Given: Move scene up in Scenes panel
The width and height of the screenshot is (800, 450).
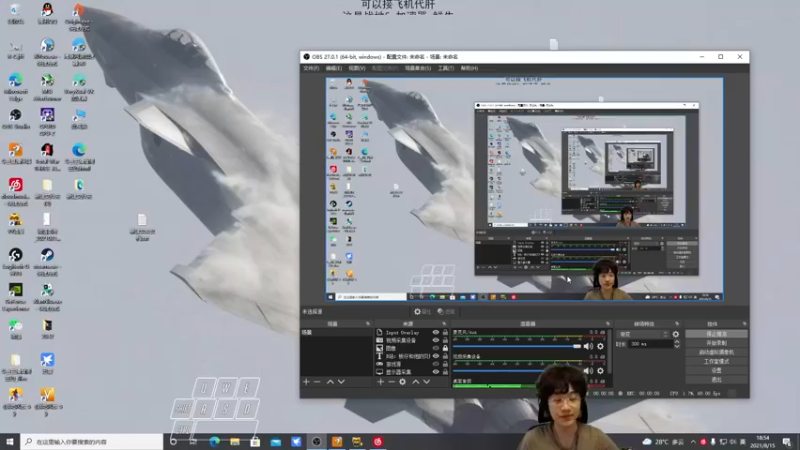Looking at the screenshot, I should pos(330,382).
